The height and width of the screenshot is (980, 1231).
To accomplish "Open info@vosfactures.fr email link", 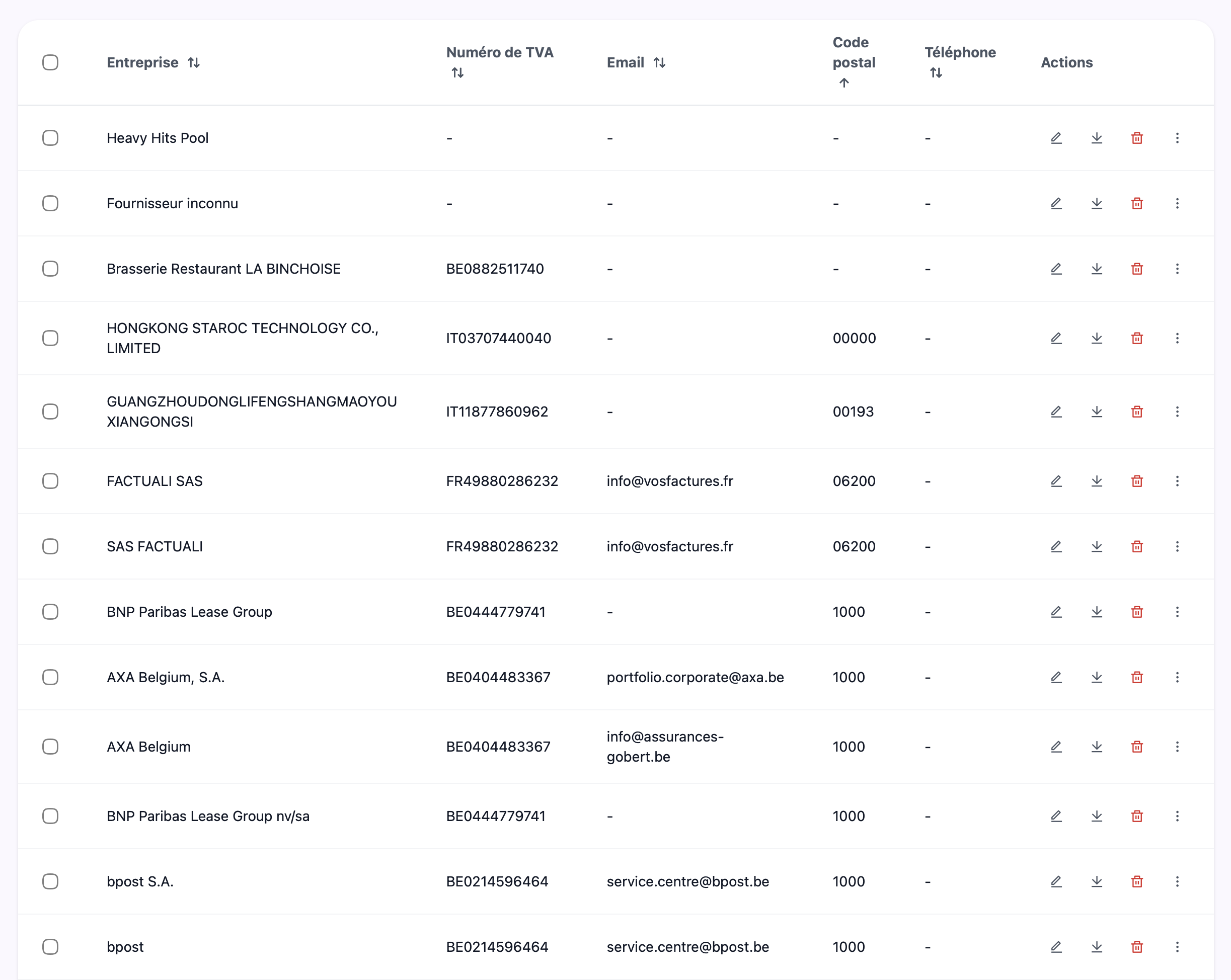I will 670,481.
